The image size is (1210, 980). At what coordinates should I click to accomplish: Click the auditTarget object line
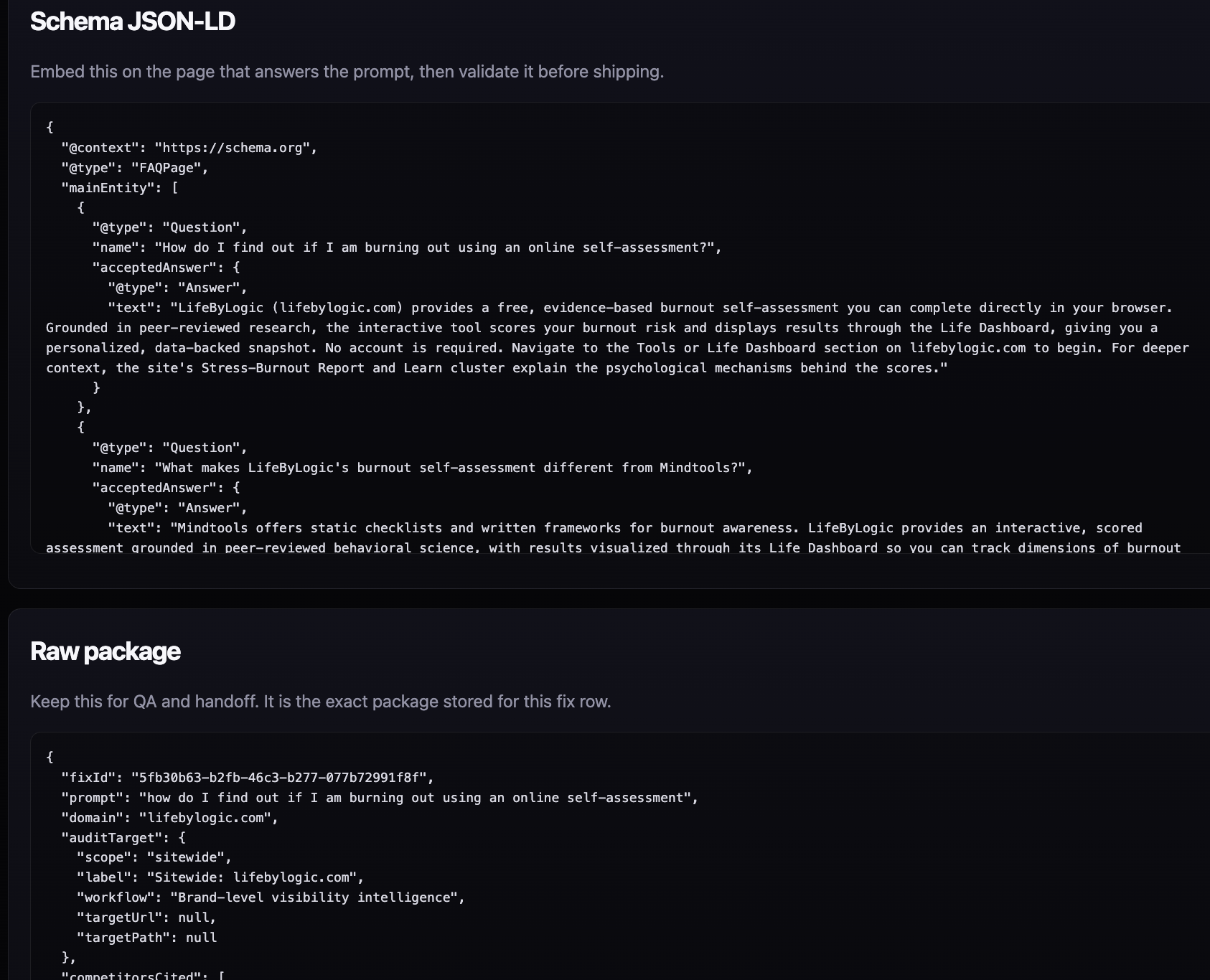point(123,838)
